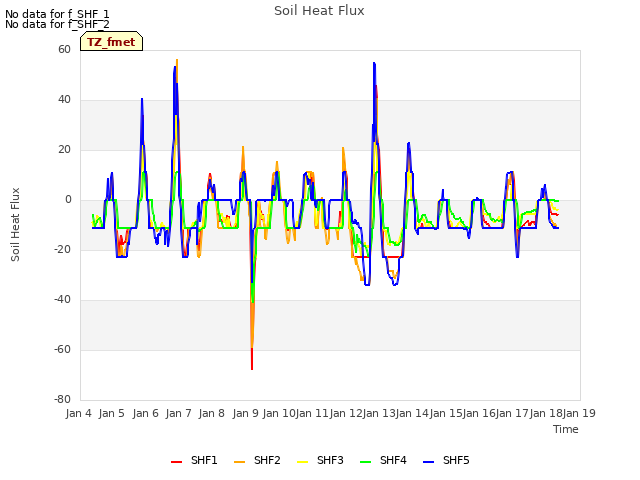This screenshot has width=640, height=480.
Task: Click the Jan 17 x-axis label
Action: pos(512,413)
